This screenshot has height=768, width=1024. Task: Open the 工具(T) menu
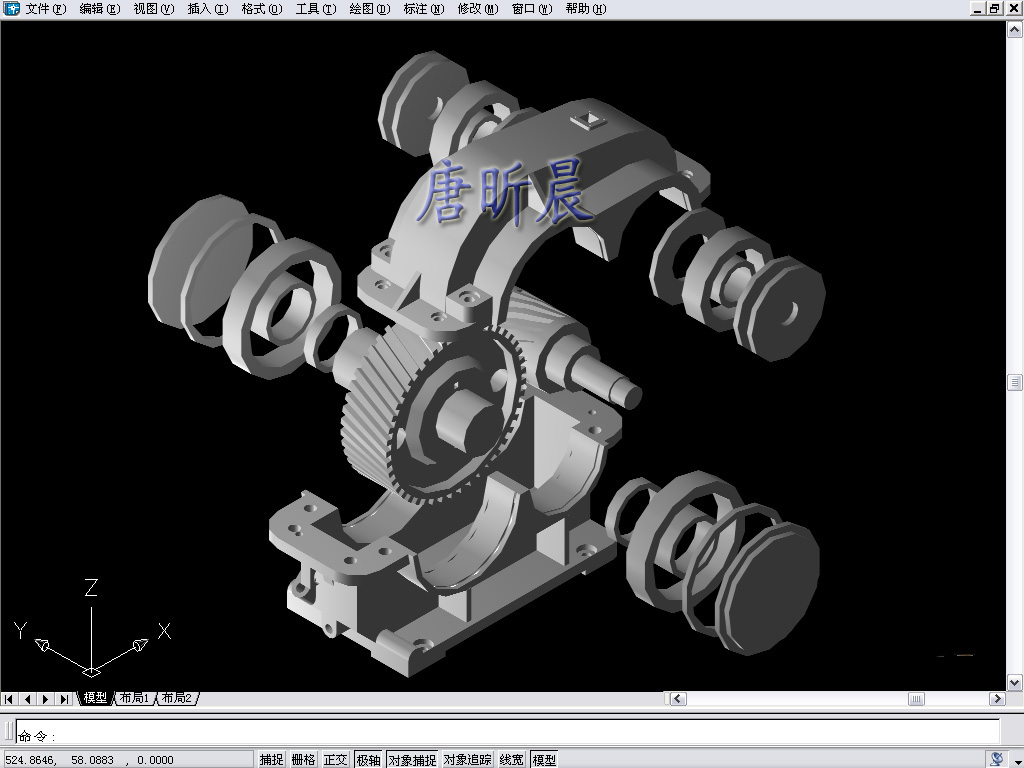tap(316, 8)
